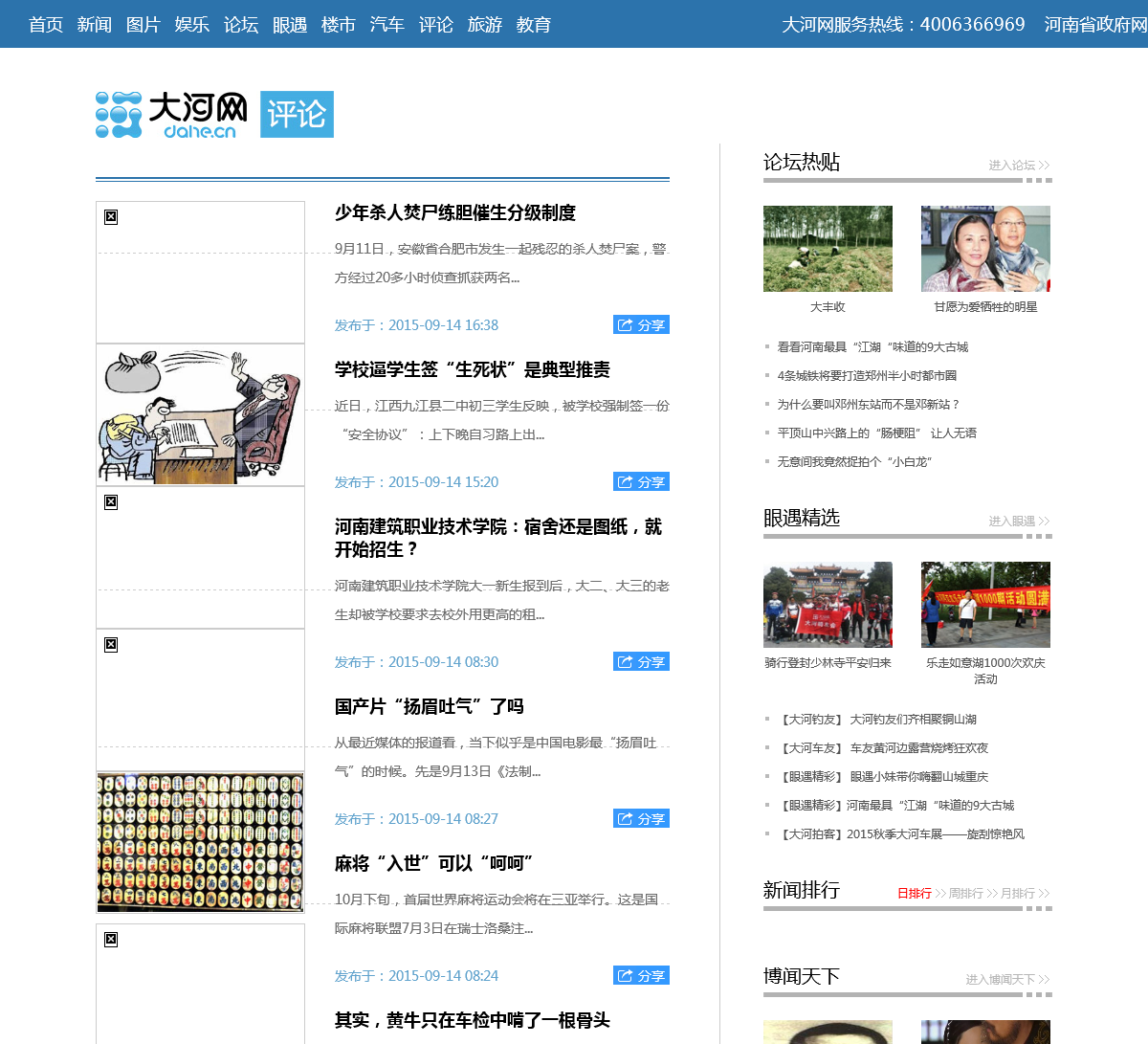The width and height of the screenshot is (1148, 1044).
Task: Click caption 乐走如意湖1000次欢庆活动
Action: [985, 671]
